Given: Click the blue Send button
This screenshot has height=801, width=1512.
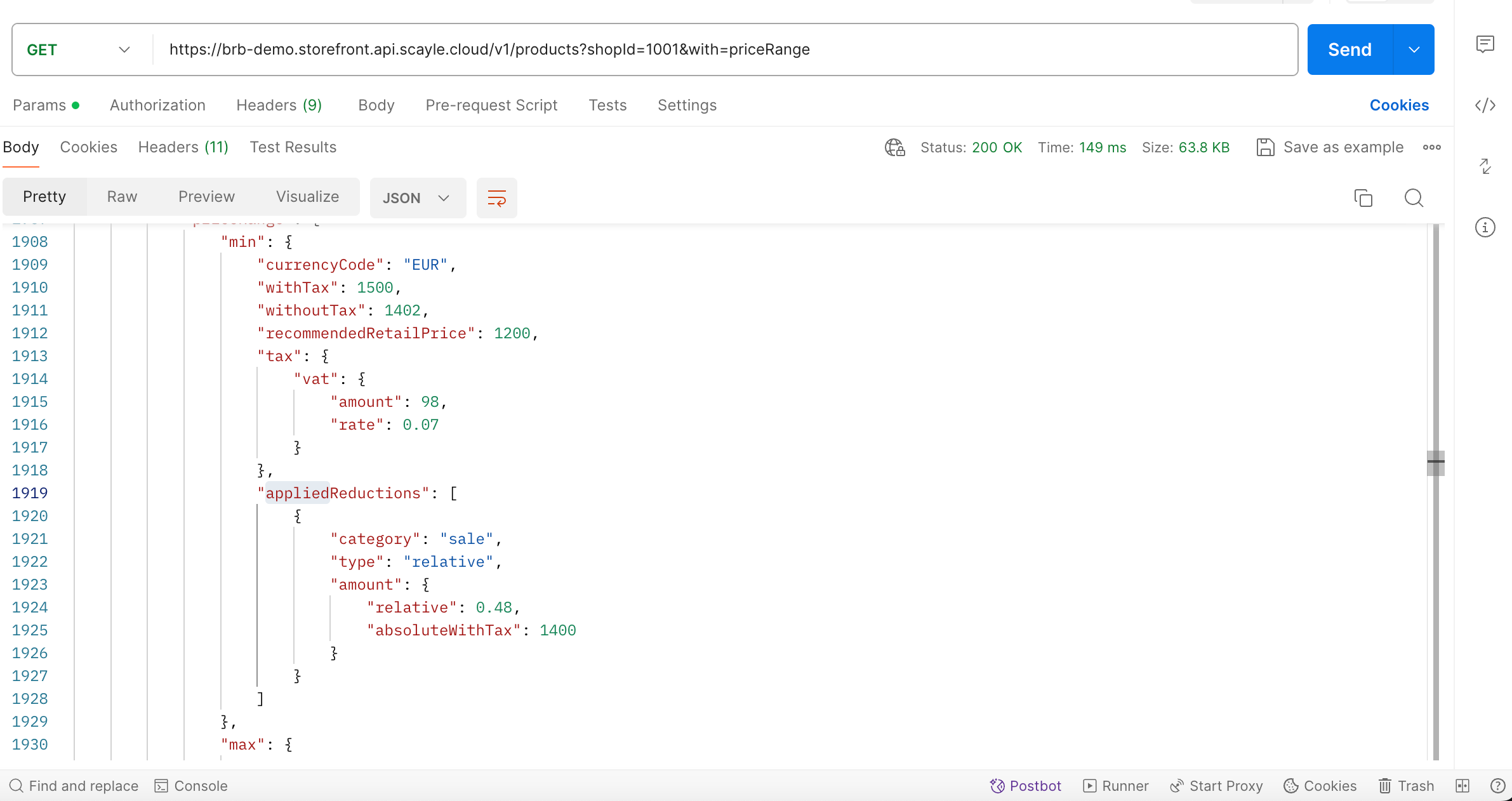Looking at the screenshot, I should tap(1350, 50).
